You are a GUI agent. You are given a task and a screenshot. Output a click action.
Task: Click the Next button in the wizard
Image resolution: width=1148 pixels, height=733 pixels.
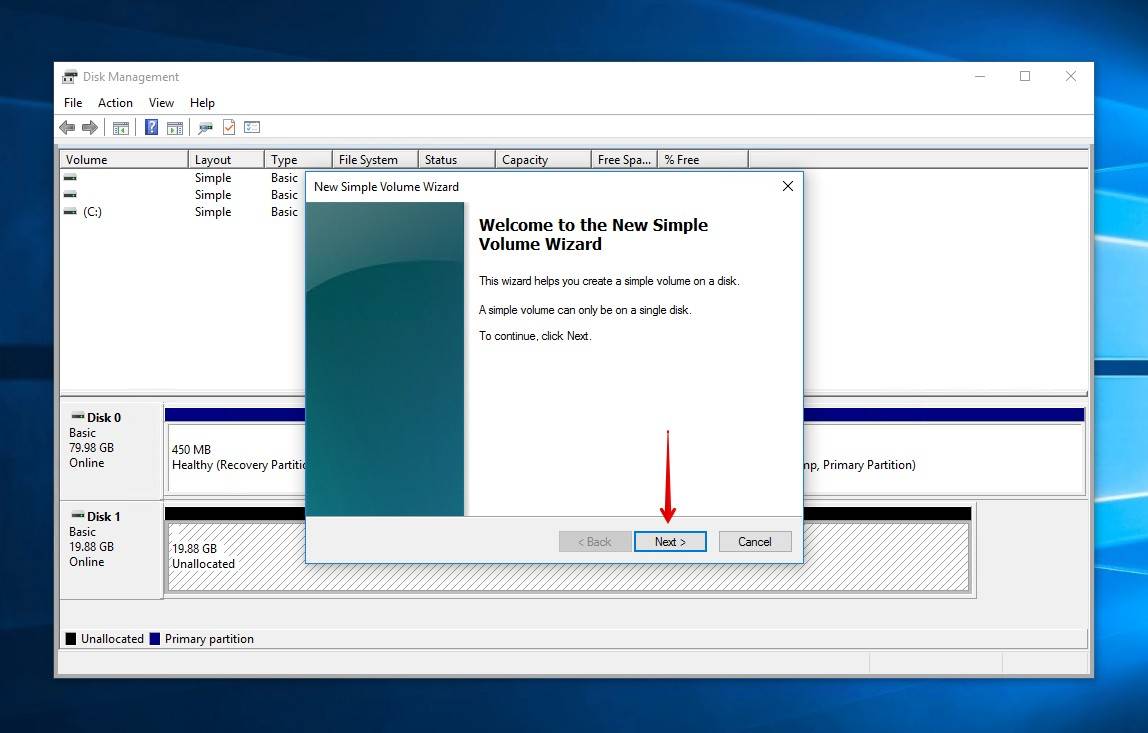pyautogui.click(x=670, y=542)
